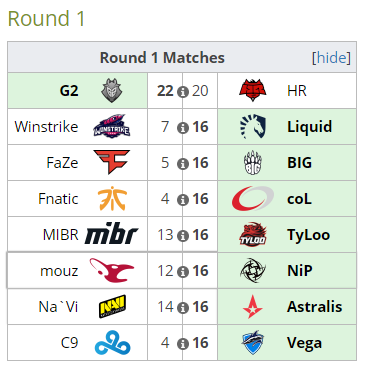This screenshot has width=367, height=378.
Task: Click the HR red wolf logo
Action: click(x=253, y=90)
